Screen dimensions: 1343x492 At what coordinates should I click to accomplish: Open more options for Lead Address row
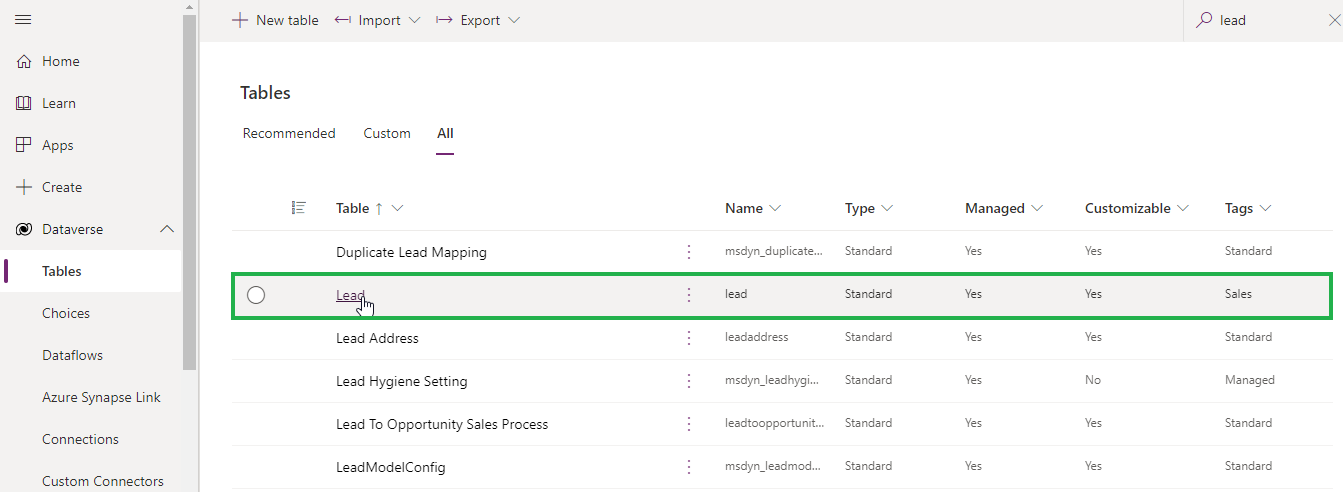pyautogui.click(x=689, y=338)
